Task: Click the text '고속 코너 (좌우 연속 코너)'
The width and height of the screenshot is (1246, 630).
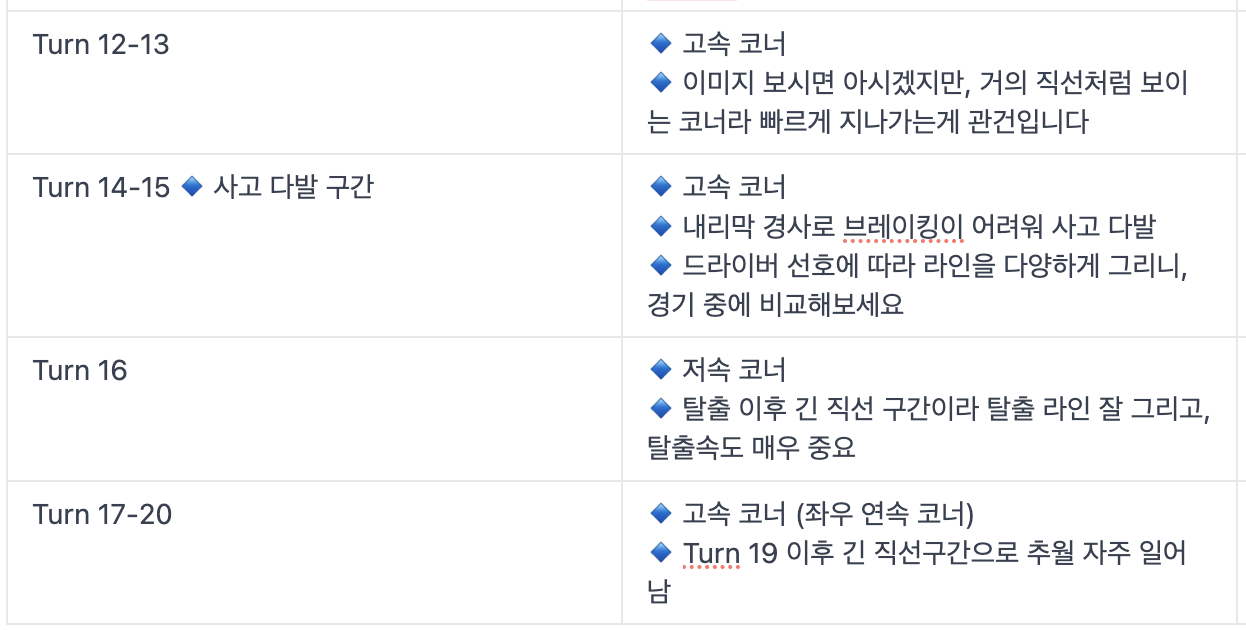Action: [x=828, y=515]
